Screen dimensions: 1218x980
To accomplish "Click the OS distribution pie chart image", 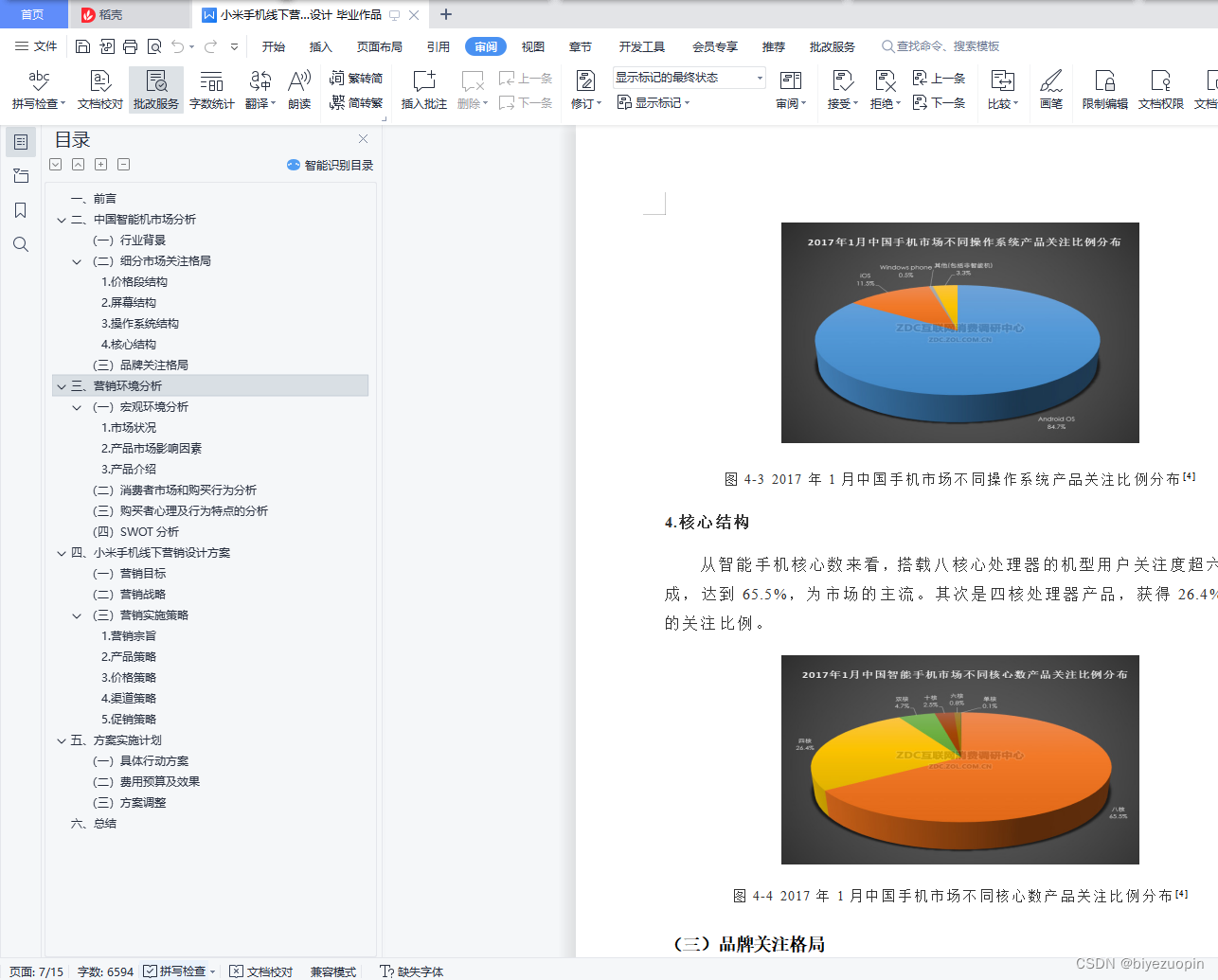I will [960, 332].
